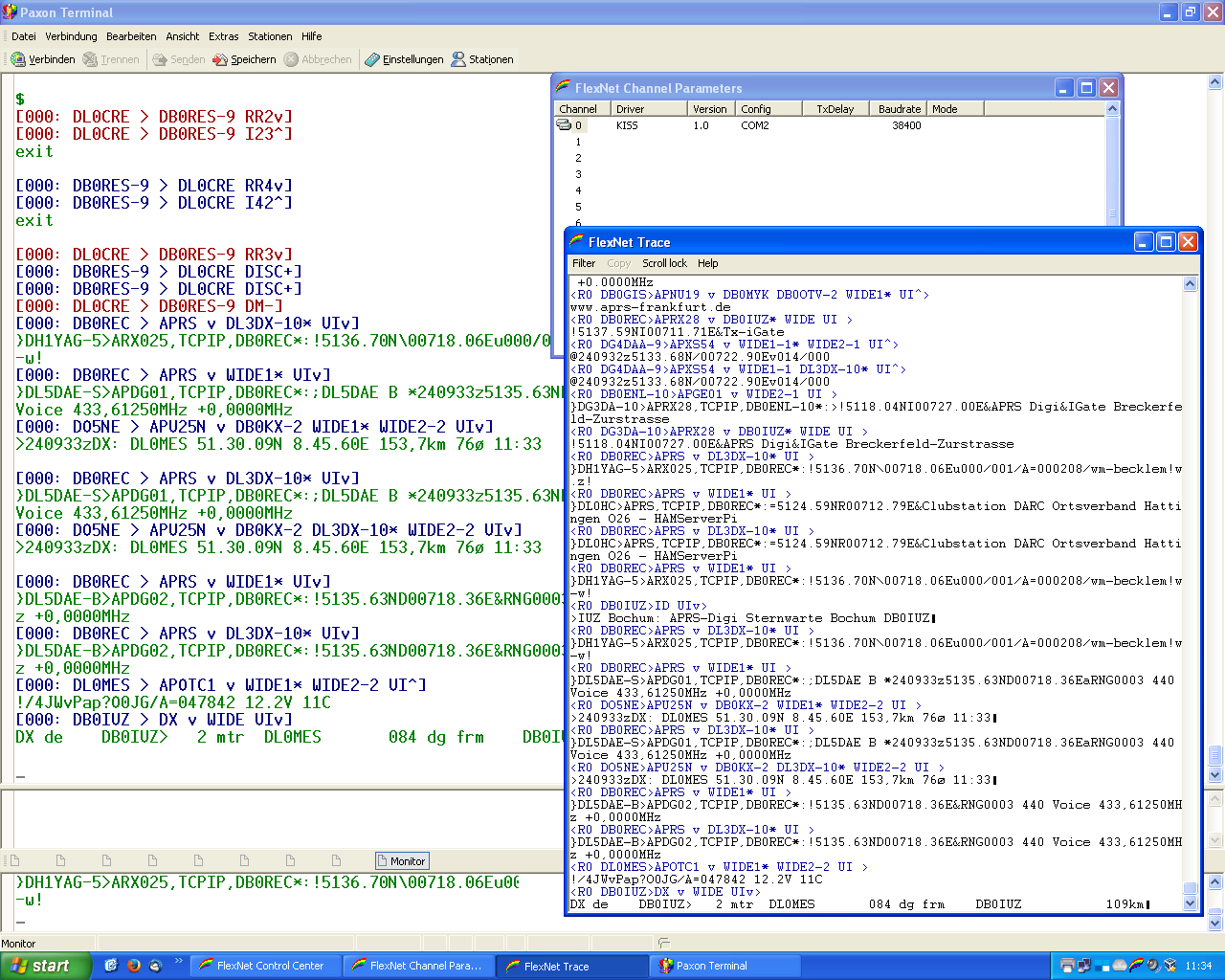Image resolution: width=1225 pixels, height=980 pixels.
Task: Click the FlexNet Trace scrollbar thumb
Action: [1190, 887]
